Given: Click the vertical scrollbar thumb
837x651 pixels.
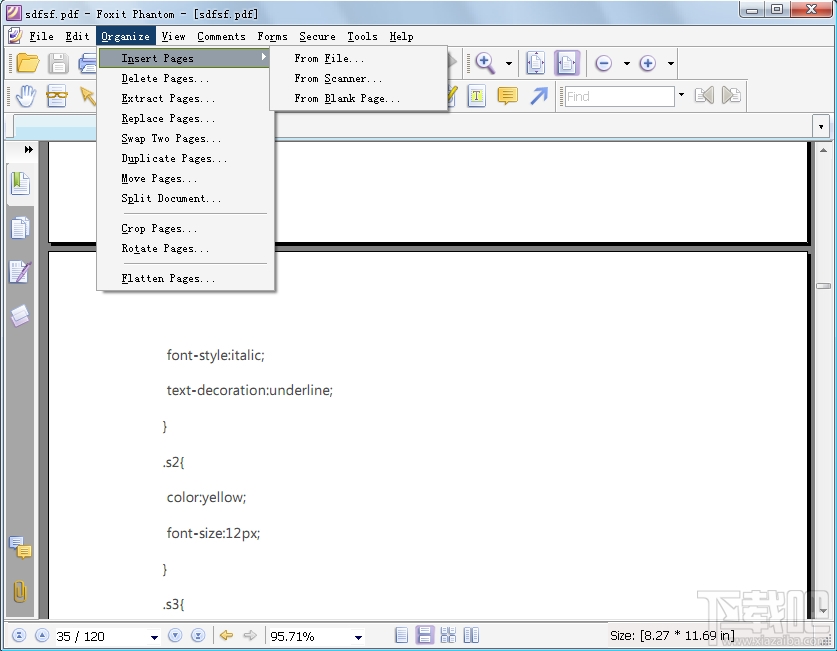Looking at the screenshot, I should 823,286.
